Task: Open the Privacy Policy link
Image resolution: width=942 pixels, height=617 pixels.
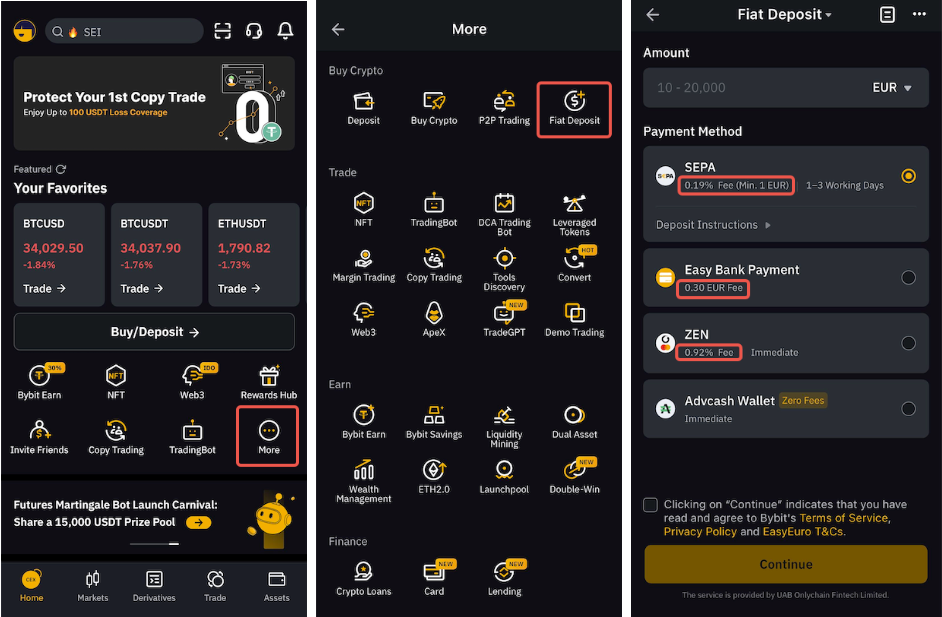Action: point(700,532)
